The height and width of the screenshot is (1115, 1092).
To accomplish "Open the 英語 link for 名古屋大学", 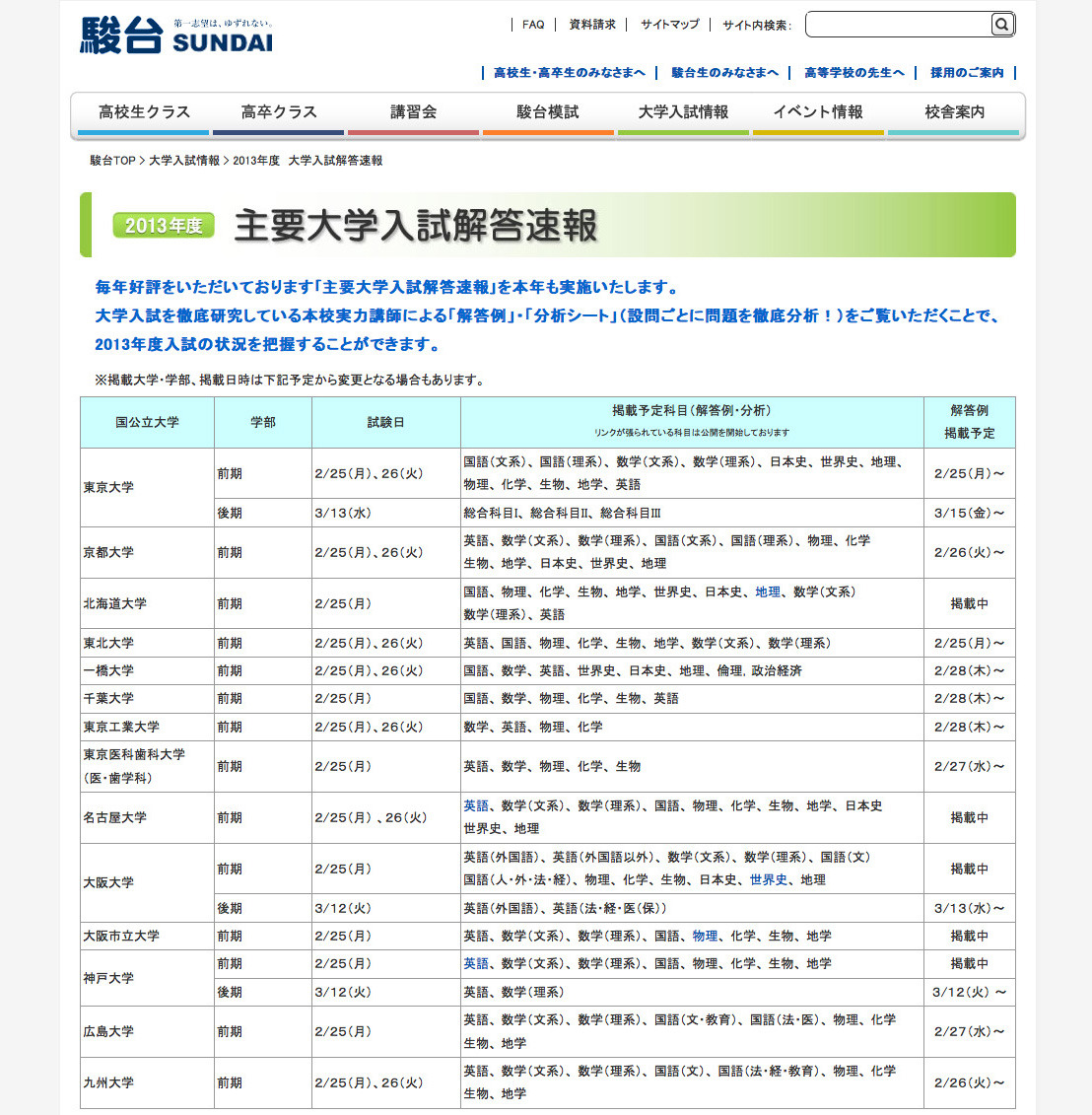I will click(x=476, y=805).
